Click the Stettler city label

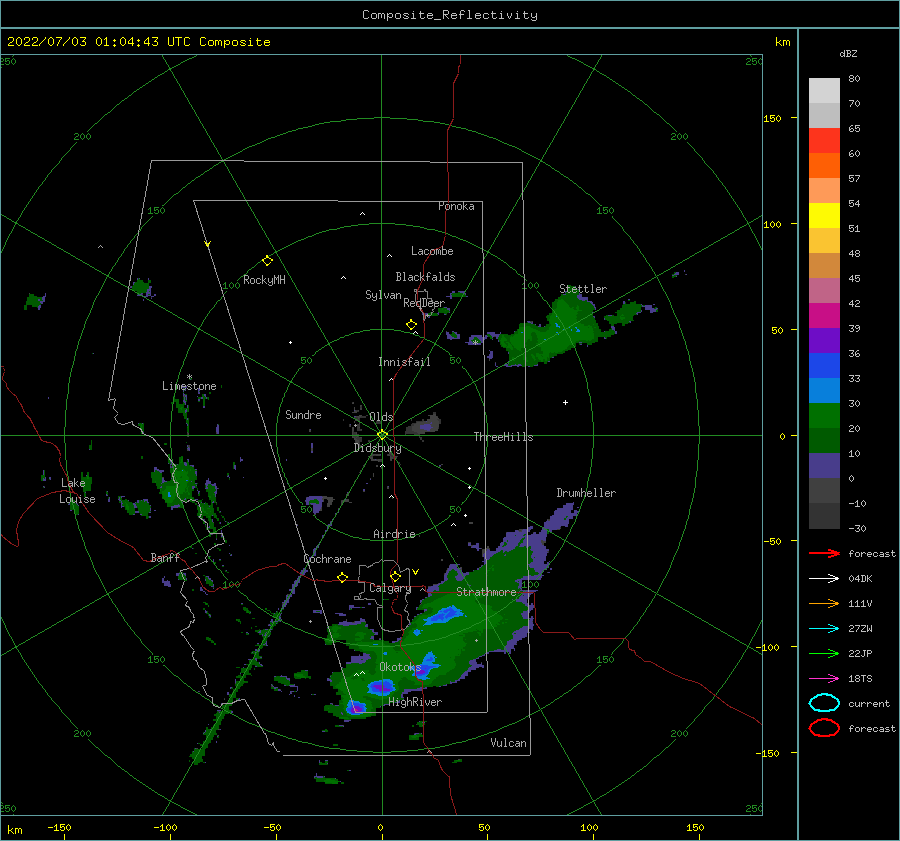(583, 289)
